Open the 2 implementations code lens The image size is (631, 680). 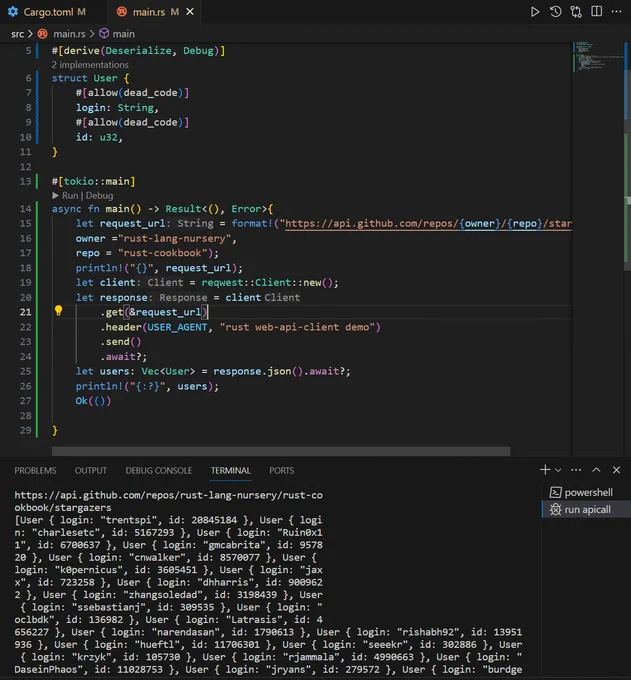pos(90,65)
